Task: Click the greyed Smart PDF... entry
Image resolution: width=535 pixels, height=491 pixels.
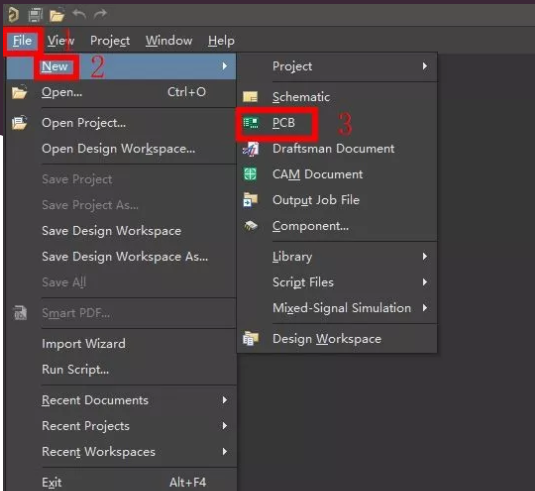Action: [121, 313]
